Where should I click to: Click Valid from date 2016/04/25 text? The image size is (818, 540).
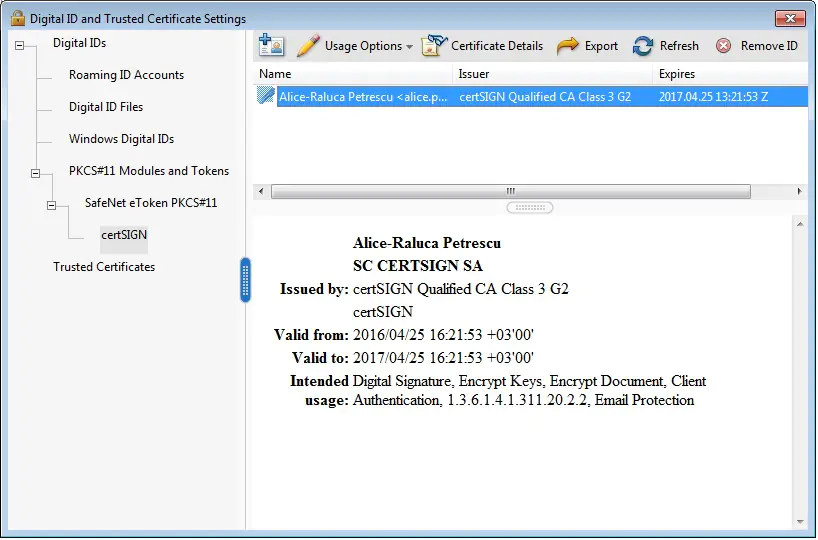[x=443, y=335]
